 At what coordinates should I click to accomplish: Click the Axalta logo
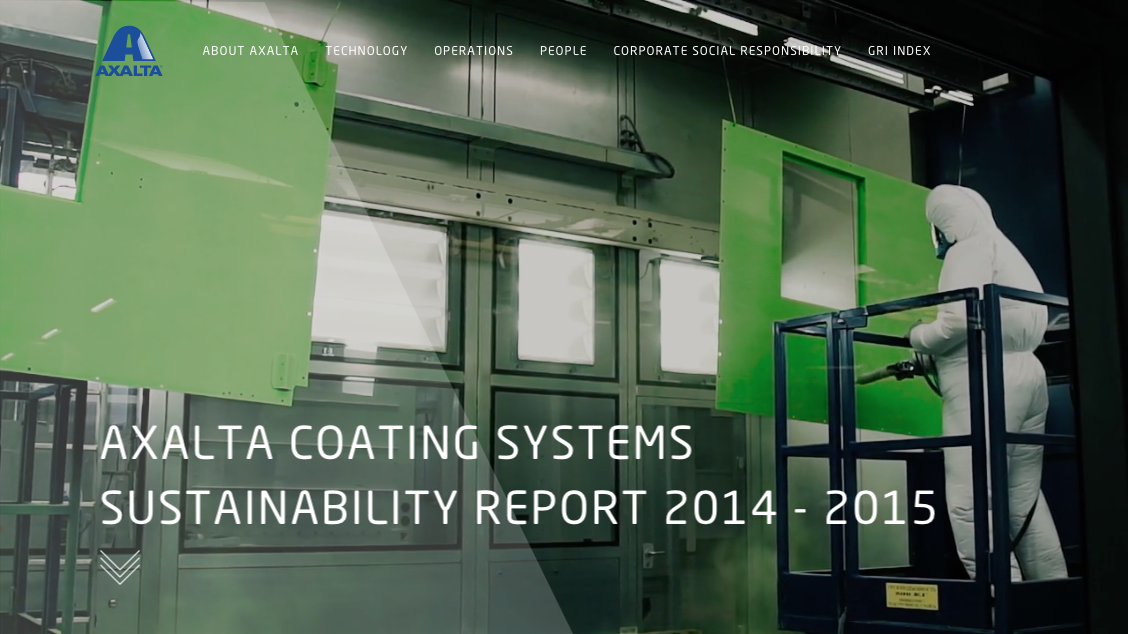pyautogui.click(x=129, y=51)
